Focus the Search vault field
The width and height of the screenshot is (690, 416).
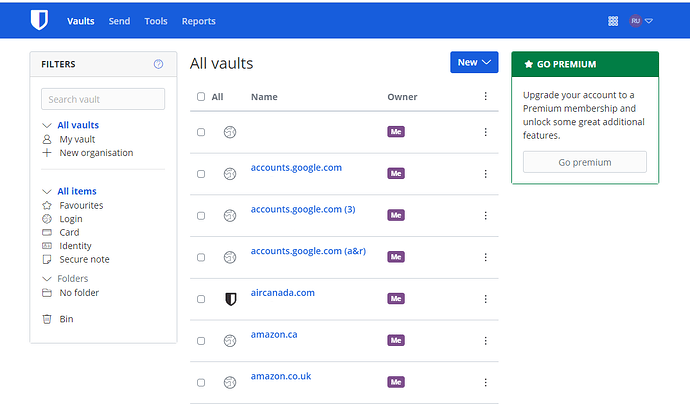[103, 99]
